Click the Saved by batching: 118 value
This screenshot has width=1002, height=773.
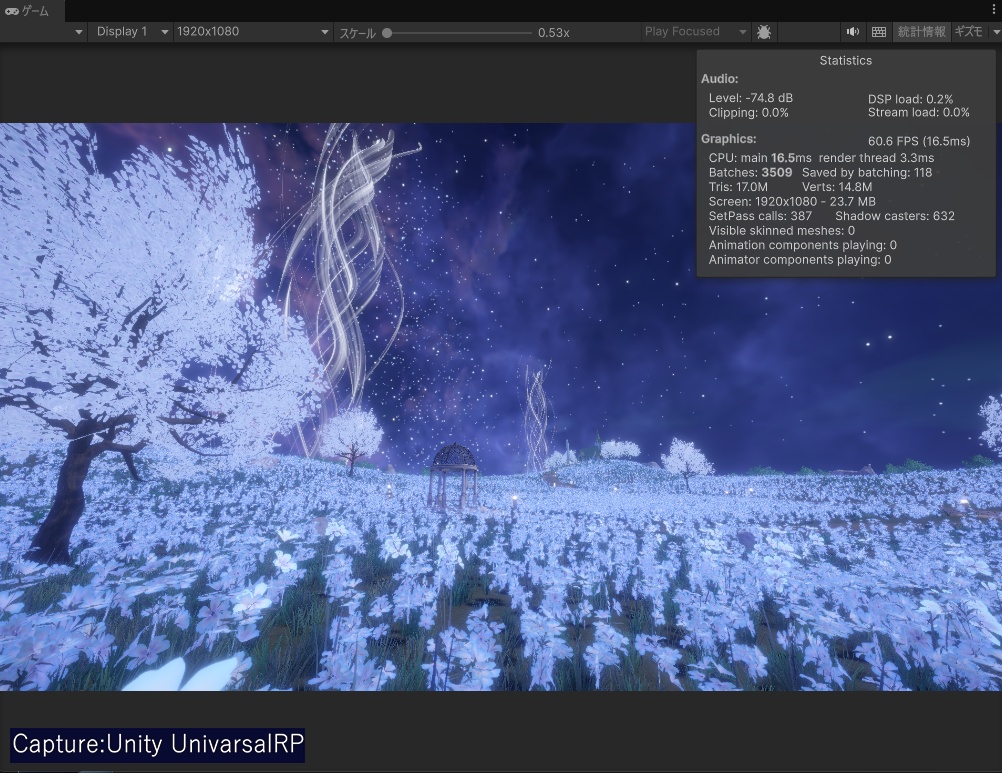[x=867, y=172]
